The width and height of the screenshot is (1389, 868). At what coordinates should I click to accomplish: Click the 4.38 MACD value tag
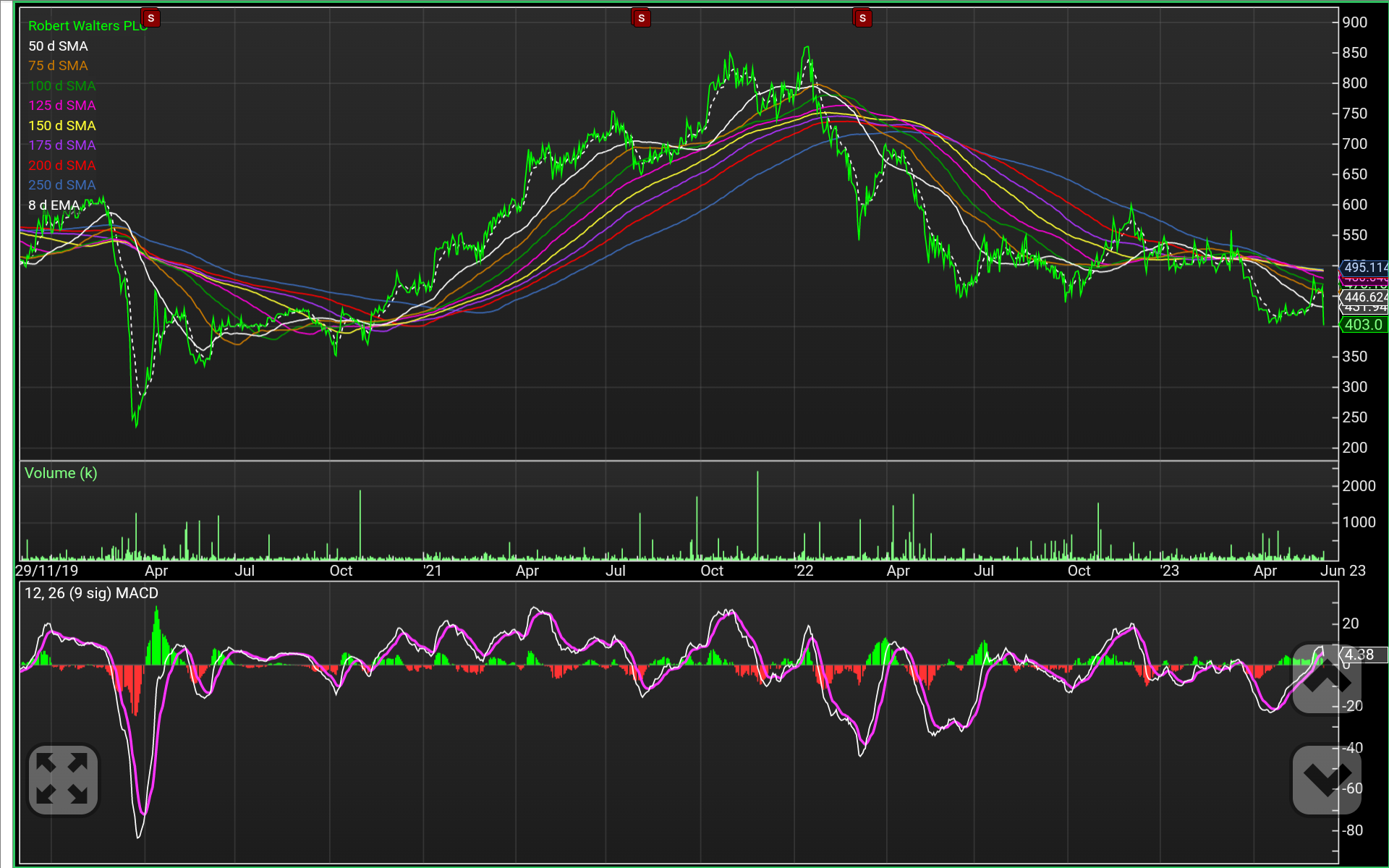1364,655
